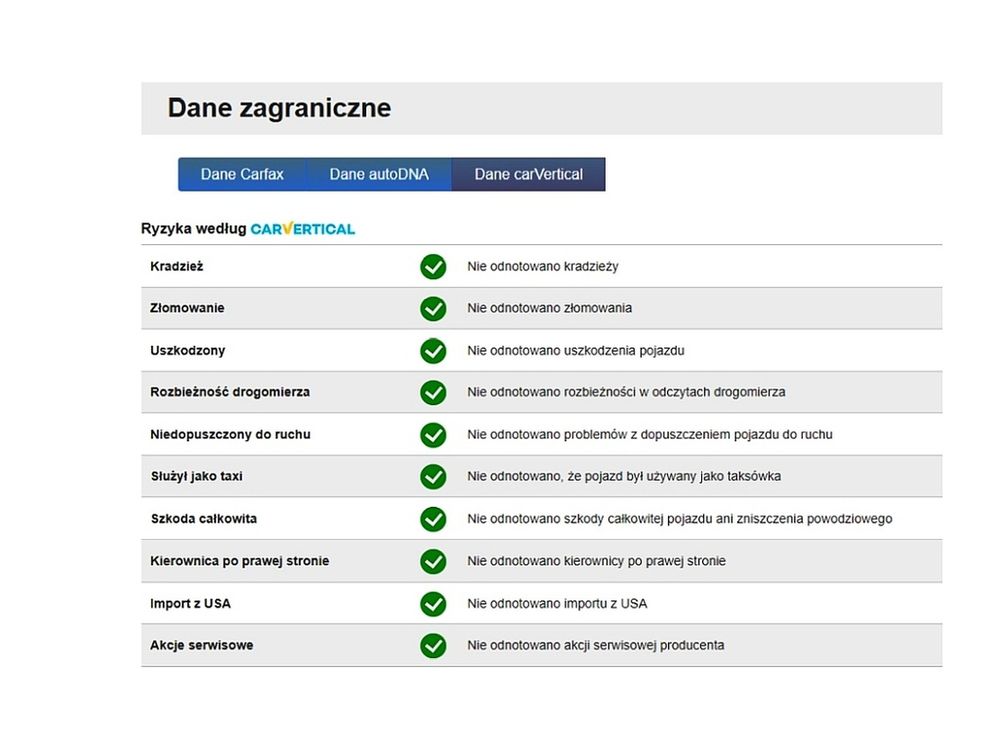Select the Szkoda całkowita description text
The height and width of the screenshot is (750, 1000).
click(x=679, y=519)
